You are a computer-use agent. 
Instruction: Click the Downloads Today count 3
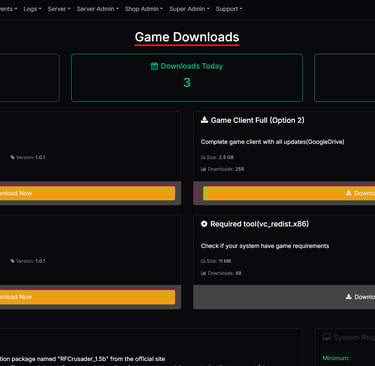pos(187,82)
